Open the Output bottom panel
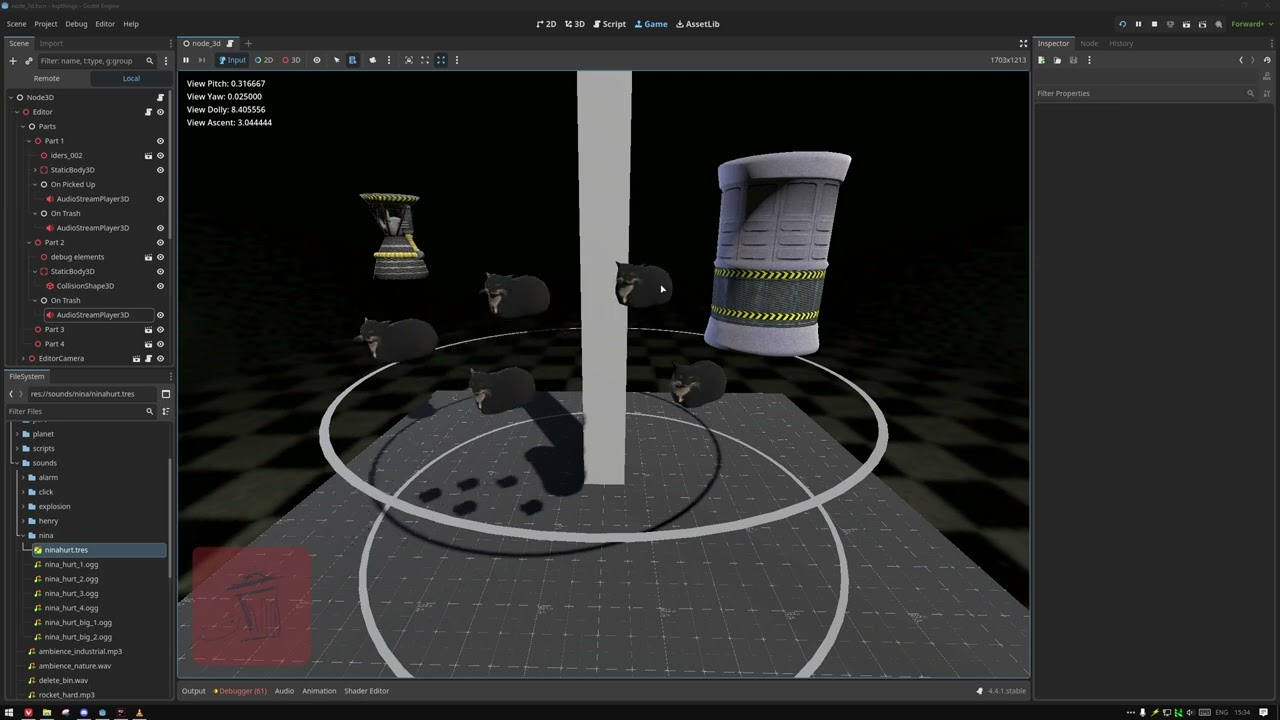 tap(193, 691)
